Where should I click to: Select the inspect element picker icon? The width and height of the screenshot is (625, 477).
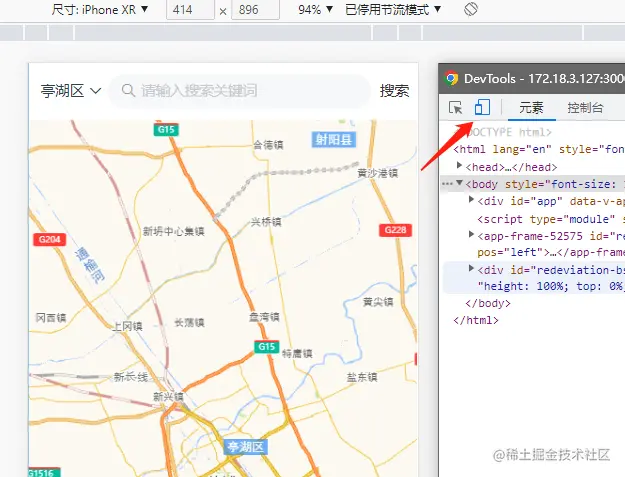tap(455, 108)
